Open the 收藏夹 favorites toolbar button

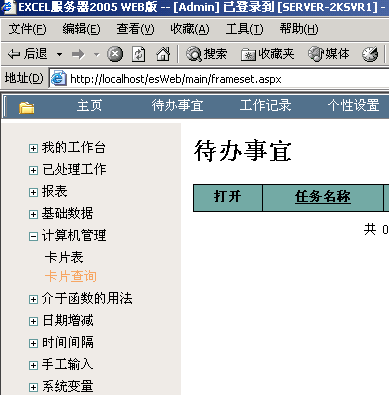(x=267, y=54)
